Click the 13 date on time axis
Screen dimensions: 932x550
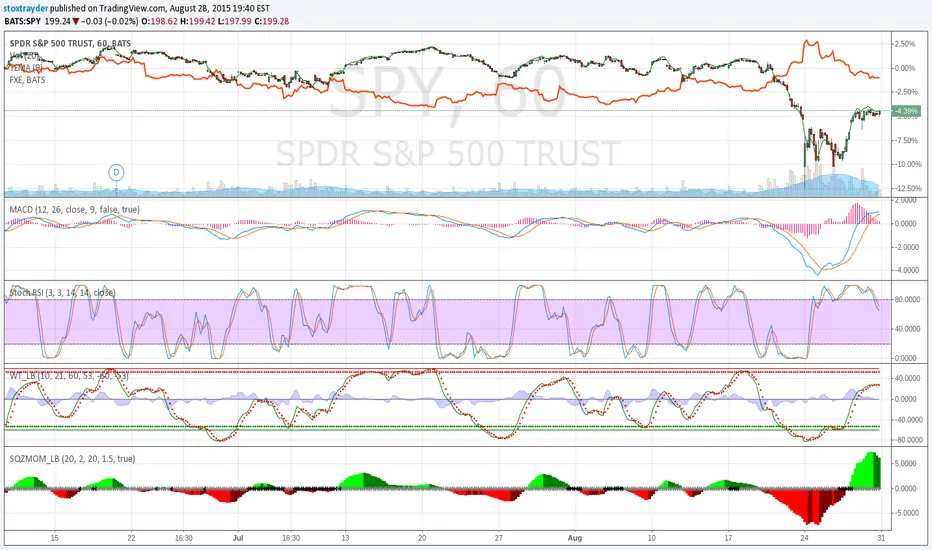tap(345, 538)
